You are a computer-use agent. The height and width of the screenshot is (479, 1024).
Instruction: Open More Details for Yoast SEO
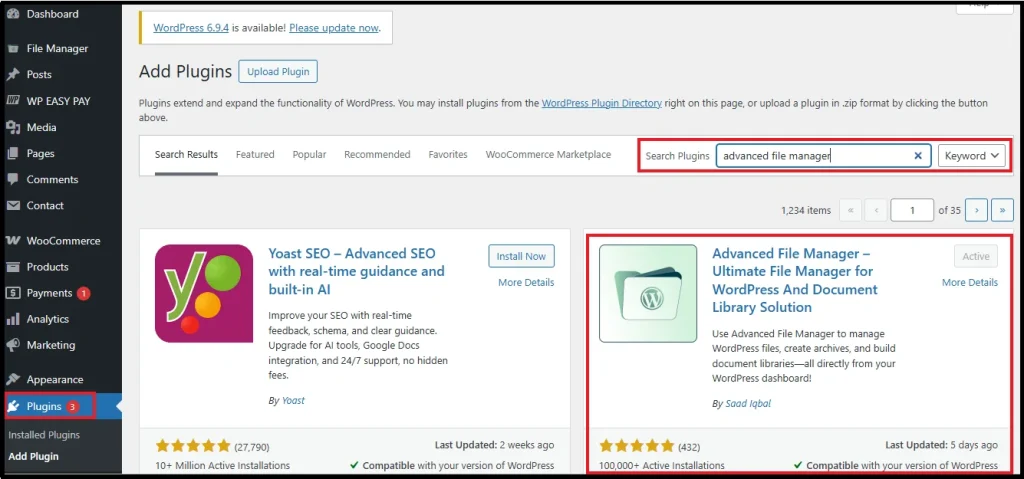click(x=526, y=282)
